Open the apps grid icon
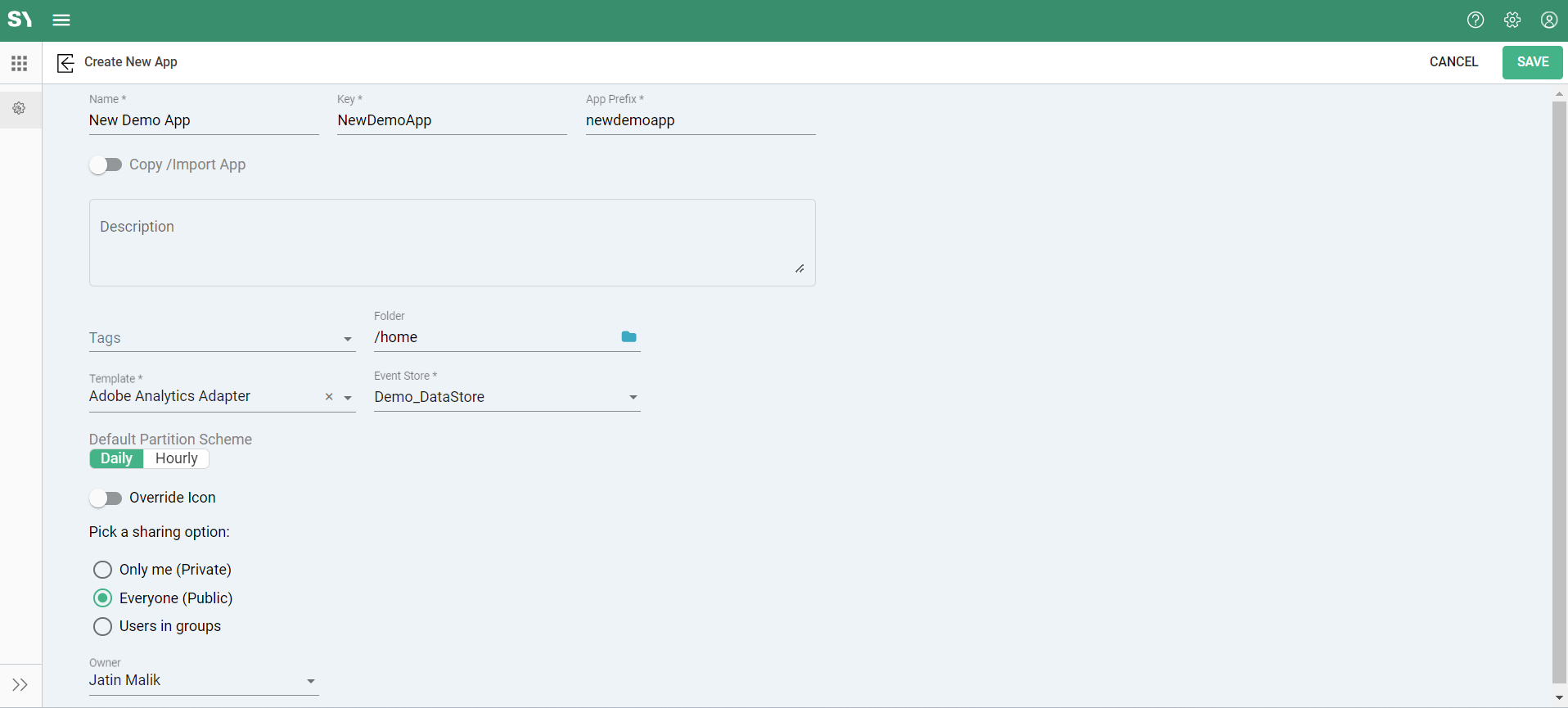 (x=20, y=63)
